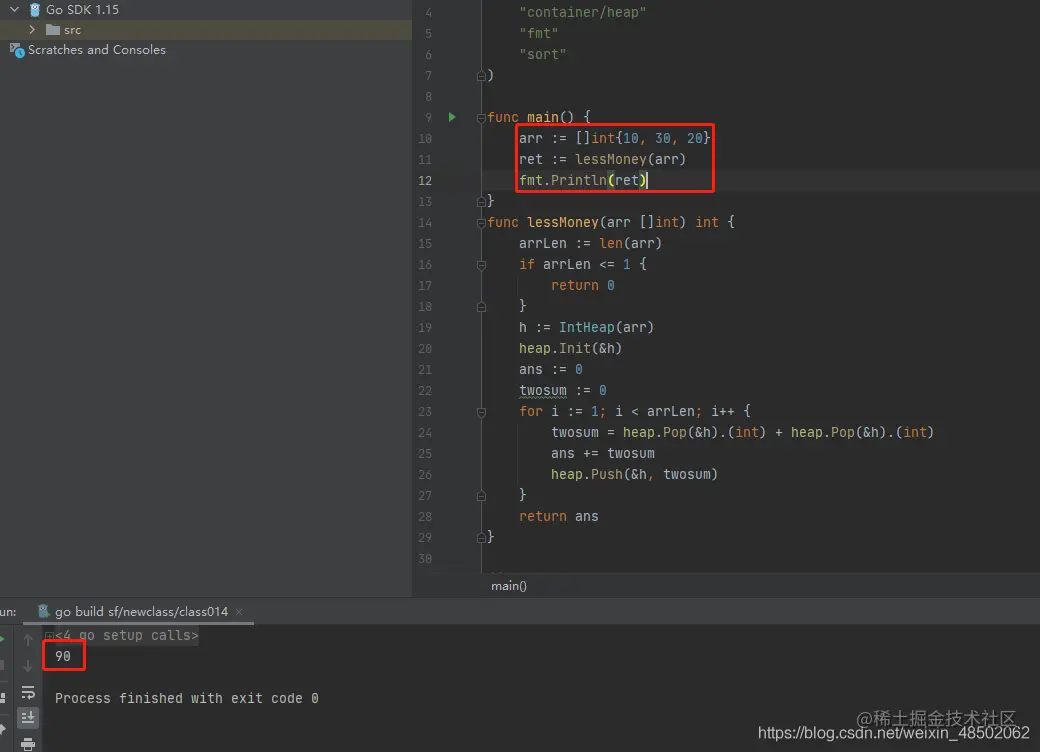Select Scratches and Consoles in project tree
Screen dimensions: 1040x752
tap(97, 50)
